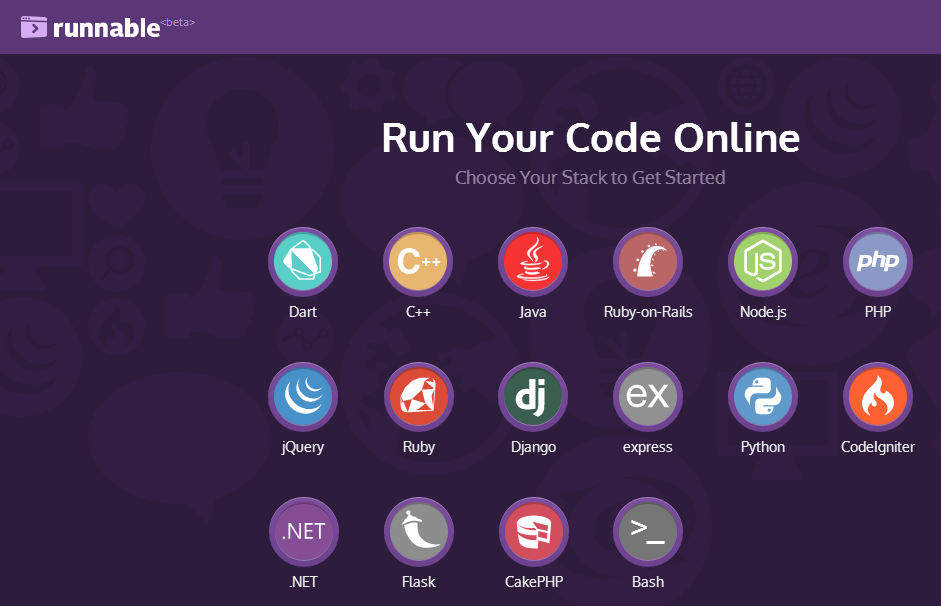The width and height of the screenshot is (941, 606).
Task: Click the Bash text label
Action: point(648,582)
